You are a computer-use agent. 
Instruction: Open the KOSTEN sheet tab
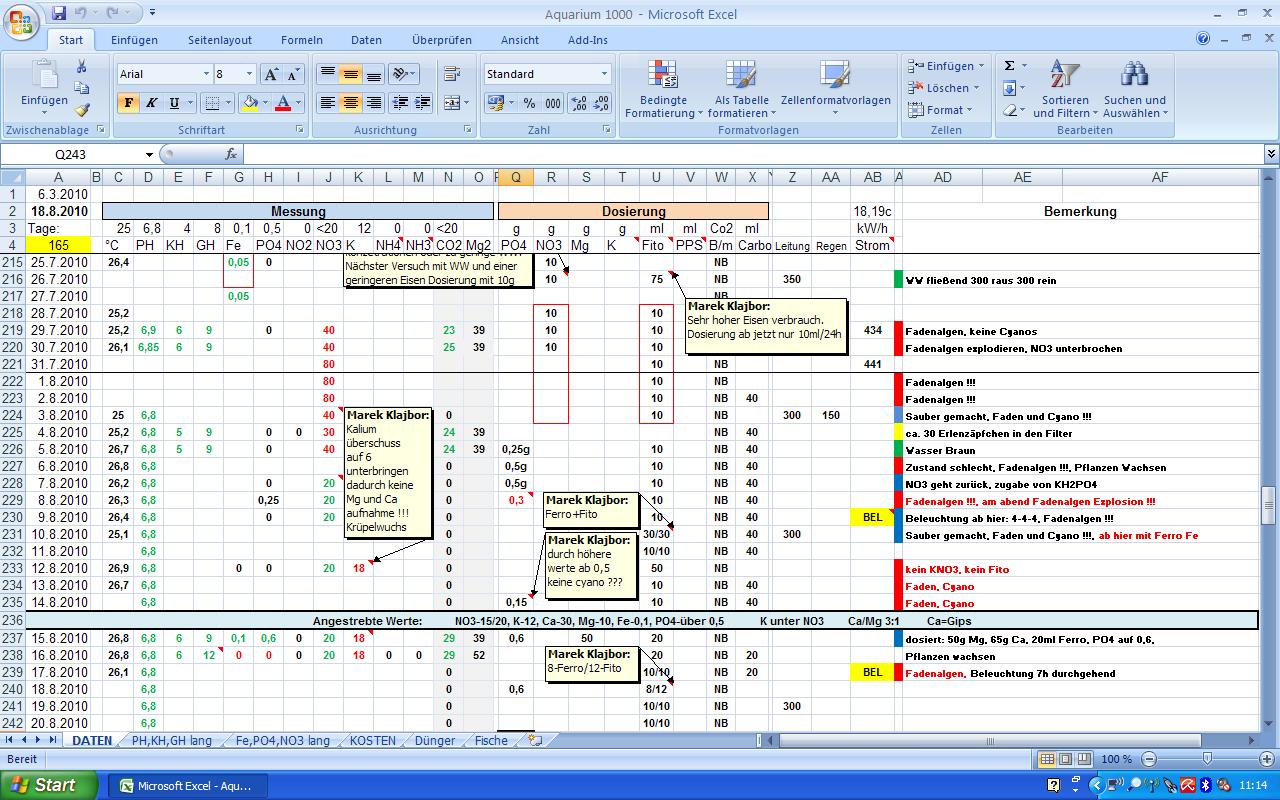(372, 741)
